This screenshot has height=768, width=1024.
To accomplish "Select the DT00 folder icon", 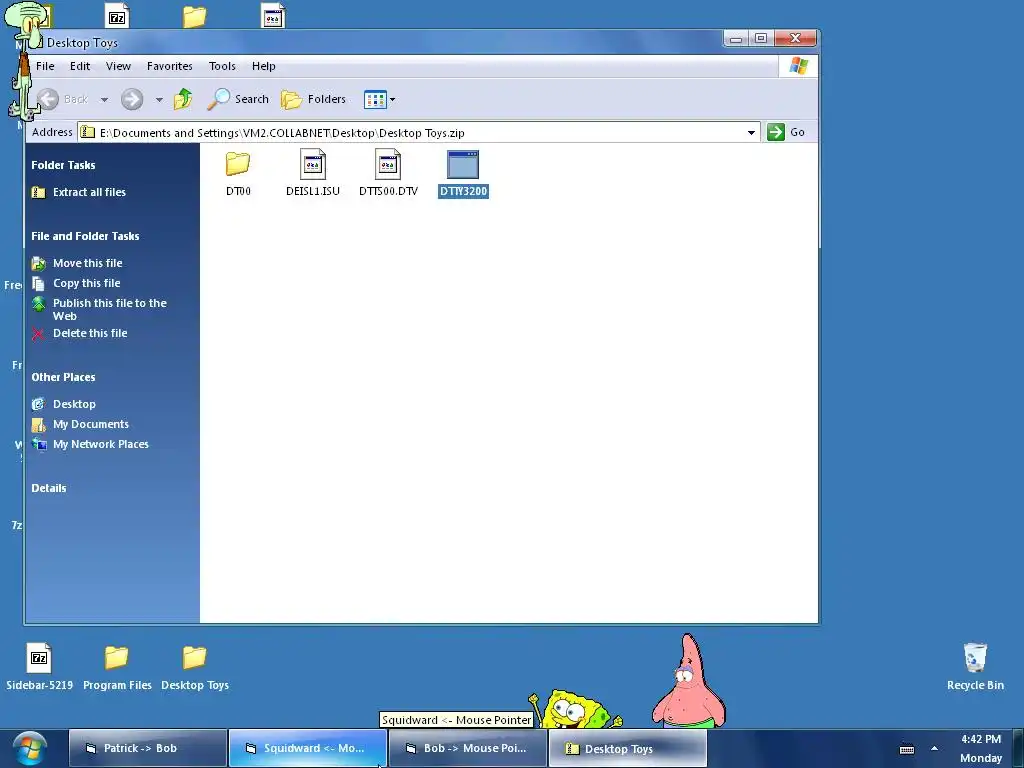I will tap(238, 164).
